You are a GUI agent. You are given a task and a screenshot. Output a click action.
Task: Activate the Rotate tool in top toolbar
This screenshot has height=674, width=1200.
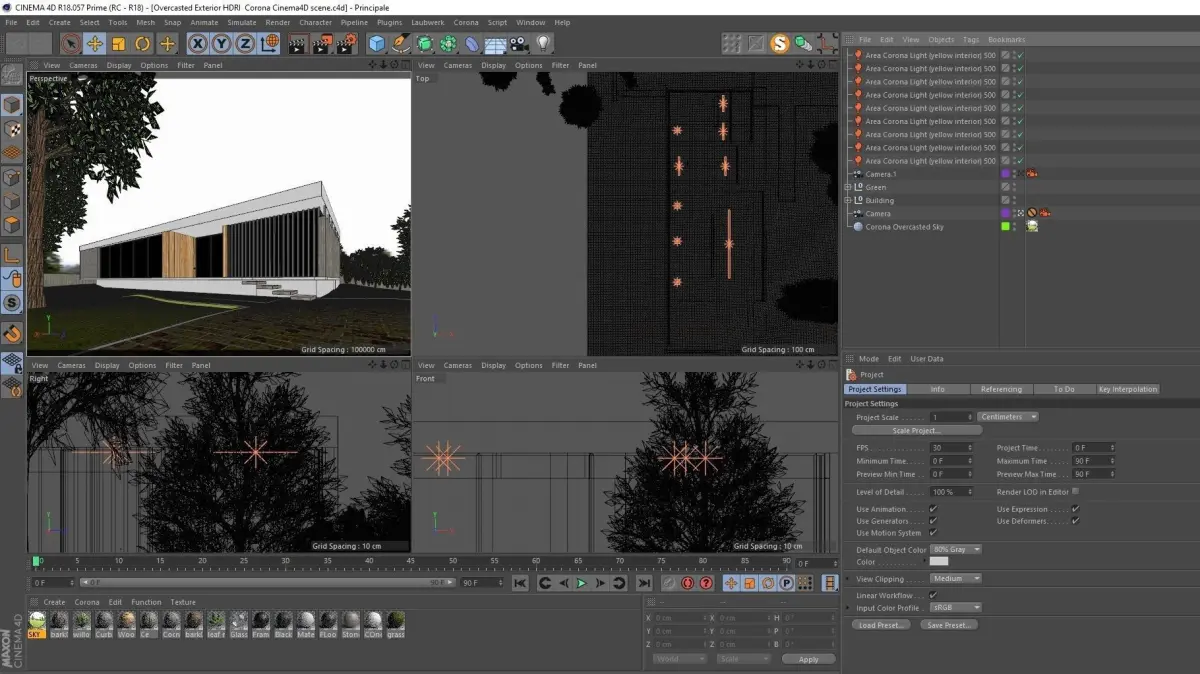pos(143,43)
